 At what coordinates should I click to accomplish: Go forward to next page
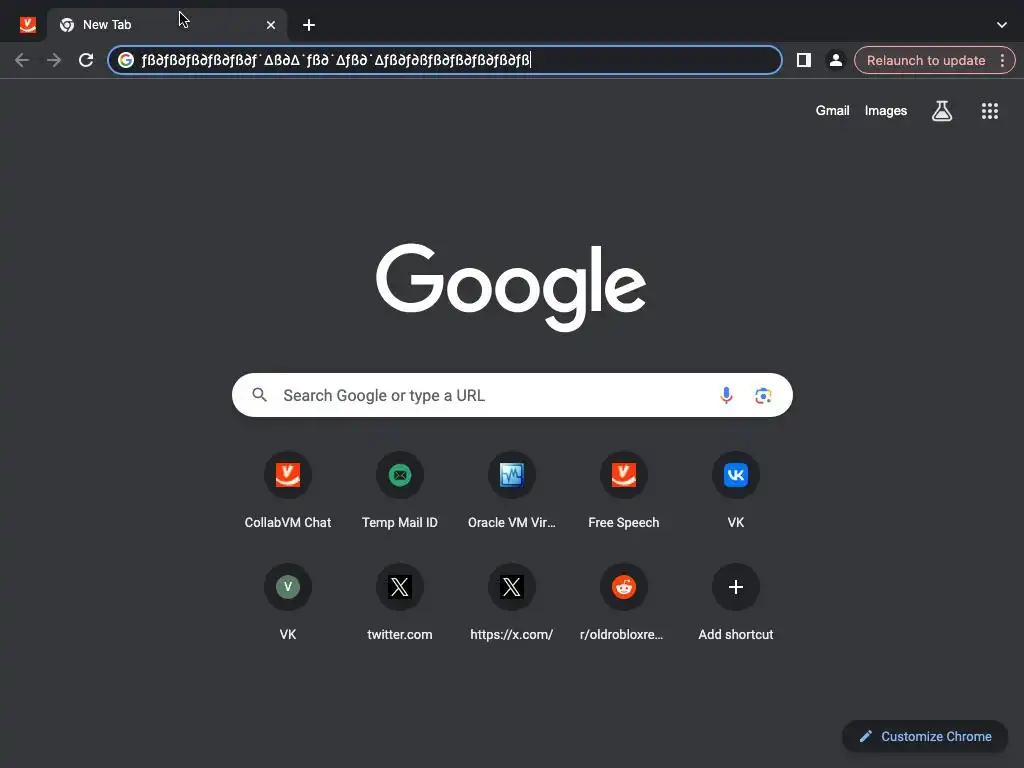tap(54, 60)
